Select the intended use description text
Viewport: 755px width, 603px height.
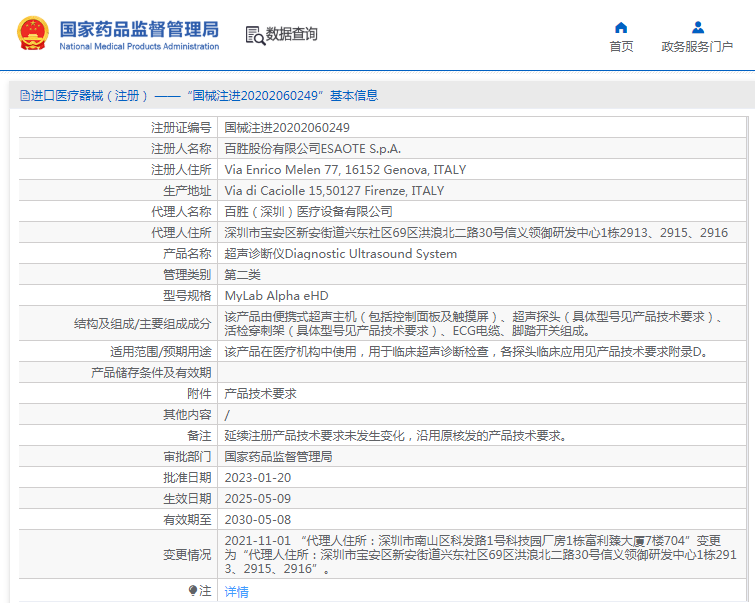tap(468, 352)
